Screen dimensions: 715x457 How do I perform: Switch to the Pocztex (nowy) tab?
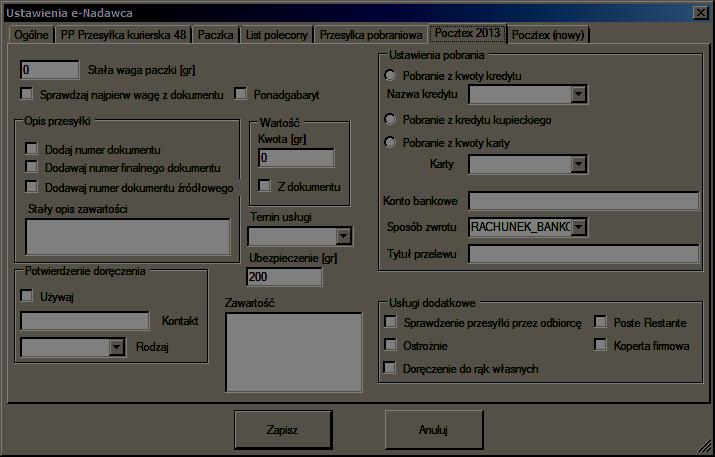pos(548,35)
